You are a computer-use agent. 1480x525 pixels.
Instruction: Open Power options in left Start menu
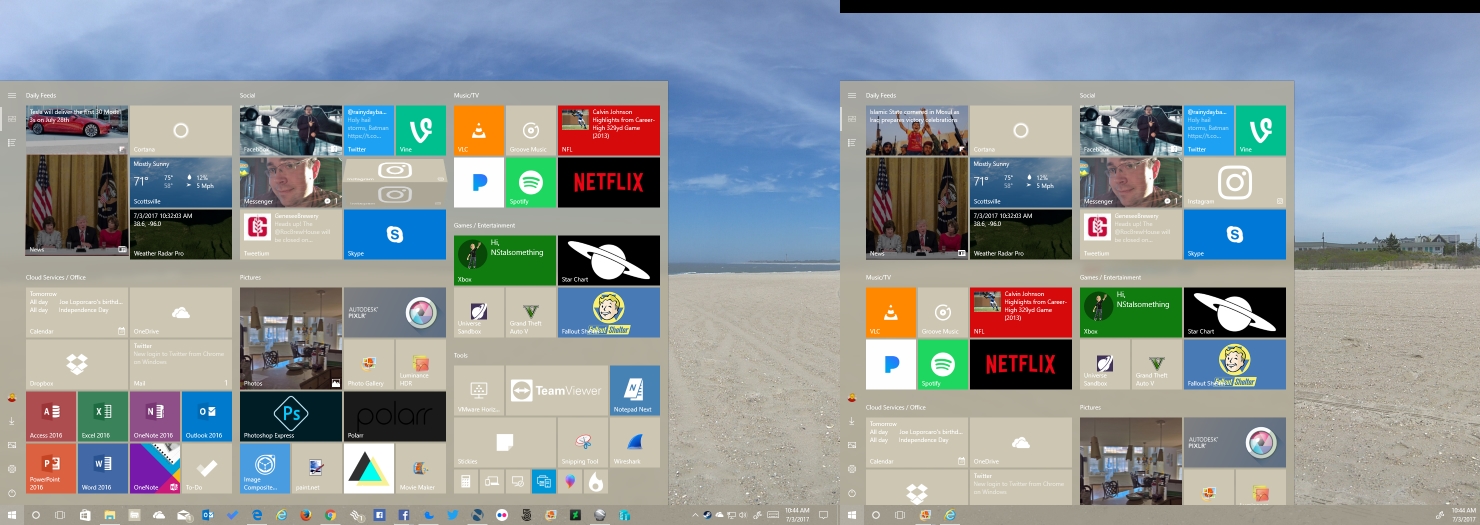coord(12,493)
